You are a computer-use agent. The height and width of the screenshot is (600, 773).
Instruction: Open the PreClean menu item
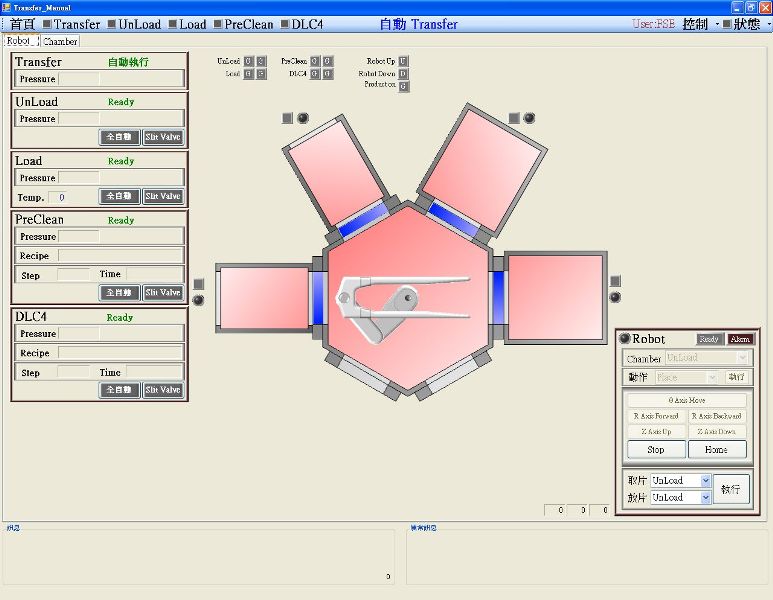(x=243, y=24)
